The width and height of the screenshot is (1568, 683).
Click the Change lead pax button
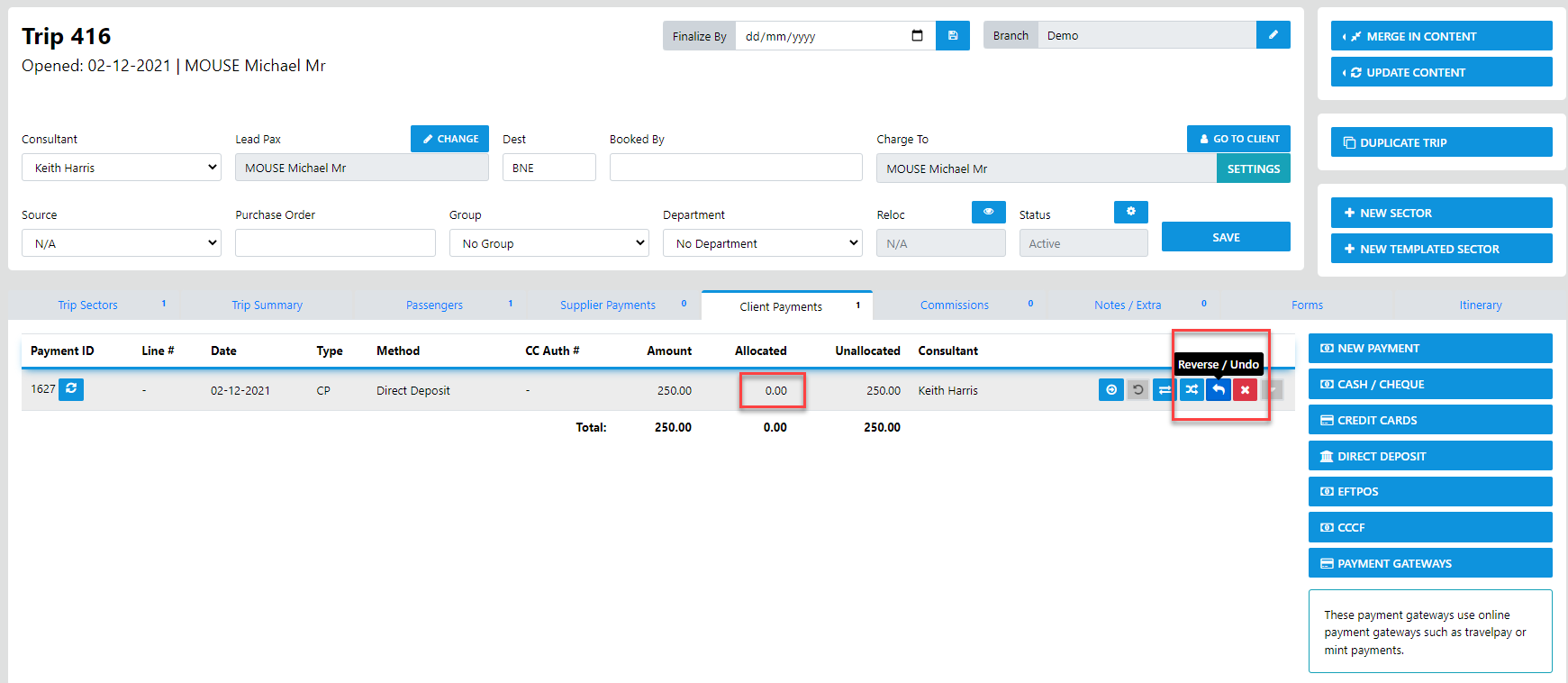450,139
